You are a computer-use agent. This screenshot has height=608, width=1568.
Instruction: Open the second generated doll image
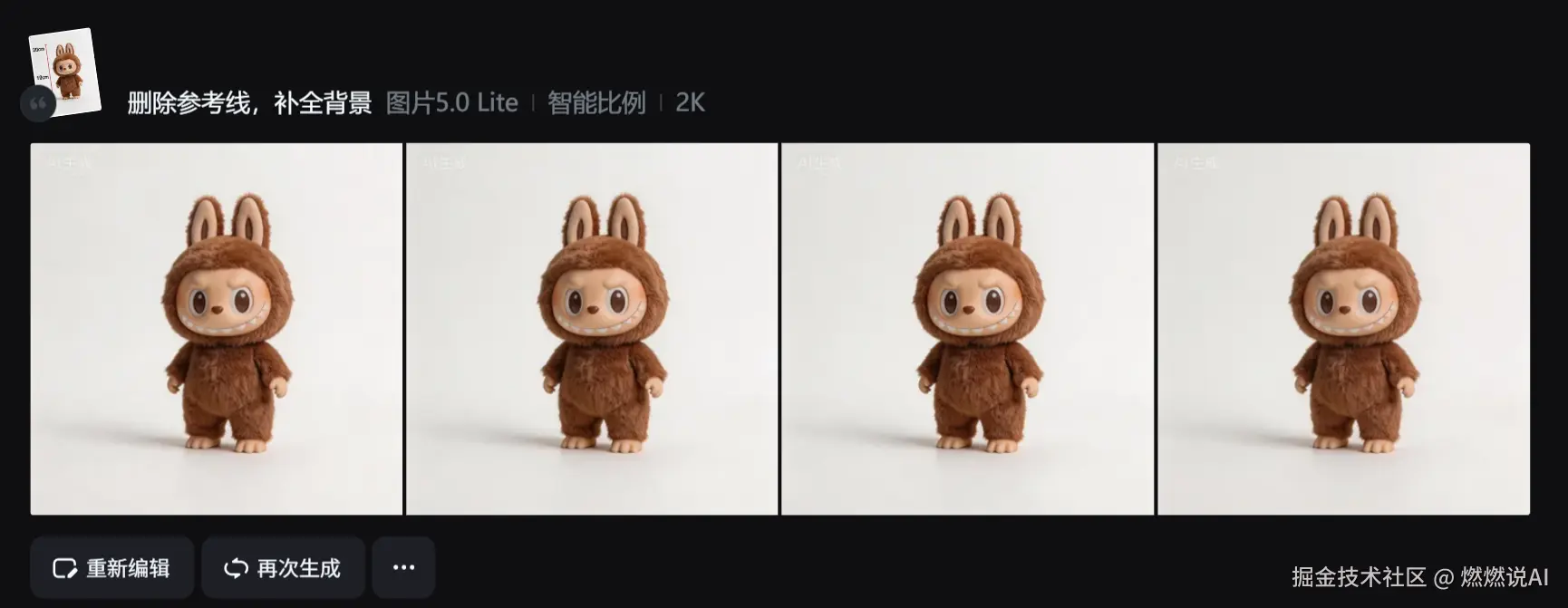click(x=592, y=329)
